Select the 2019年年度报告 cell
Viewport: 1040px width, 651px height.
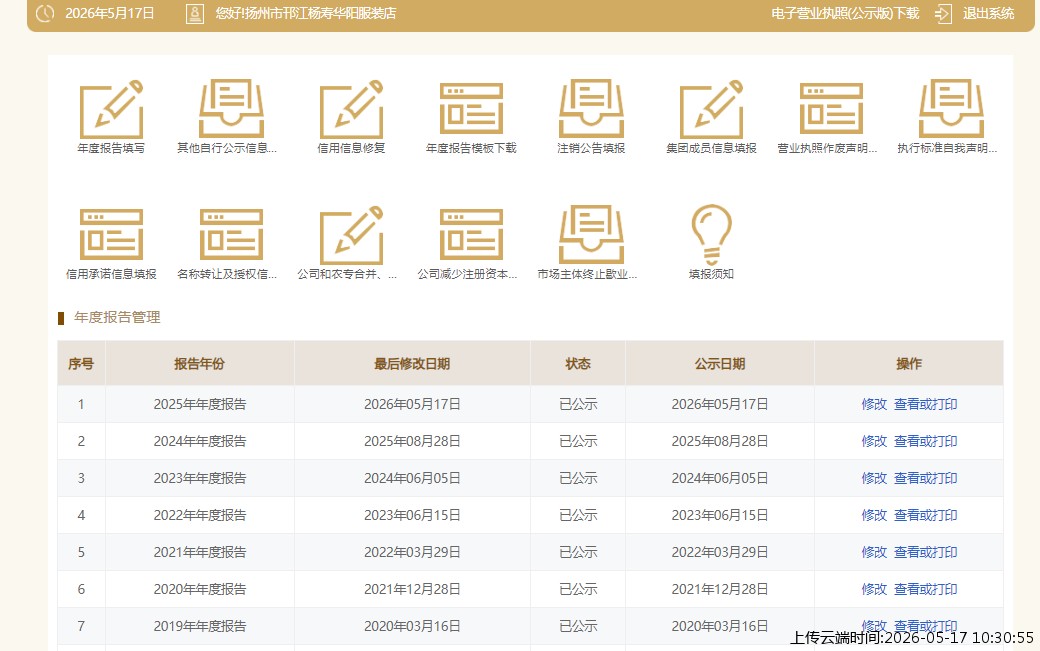click(x=200, y=626)
